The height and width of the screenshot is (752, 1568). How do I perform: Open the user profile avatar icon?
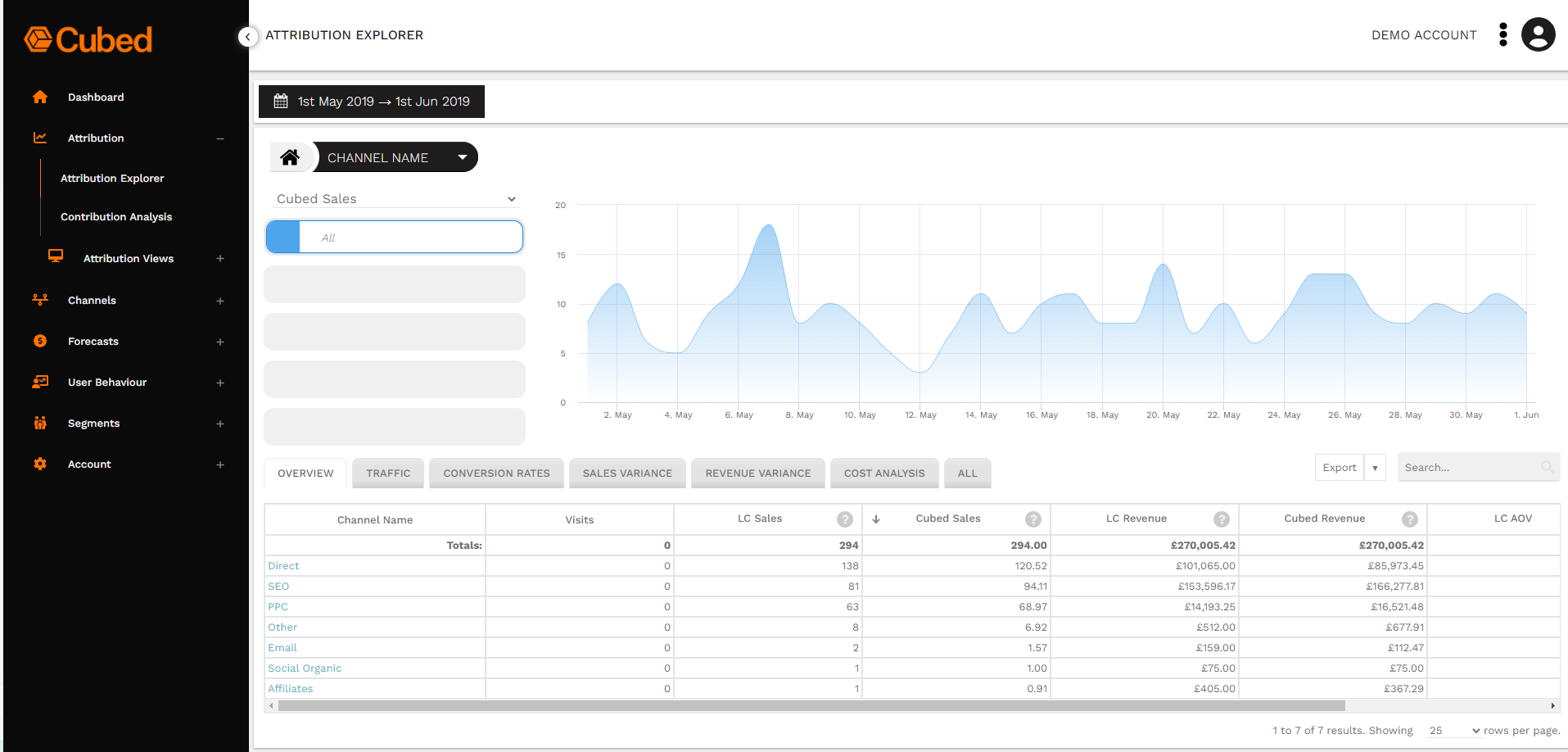1538,34
